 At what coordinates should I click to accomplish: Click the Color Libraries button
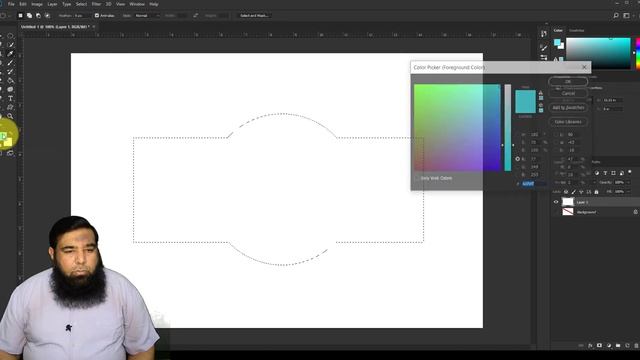[x=568, y=122]
